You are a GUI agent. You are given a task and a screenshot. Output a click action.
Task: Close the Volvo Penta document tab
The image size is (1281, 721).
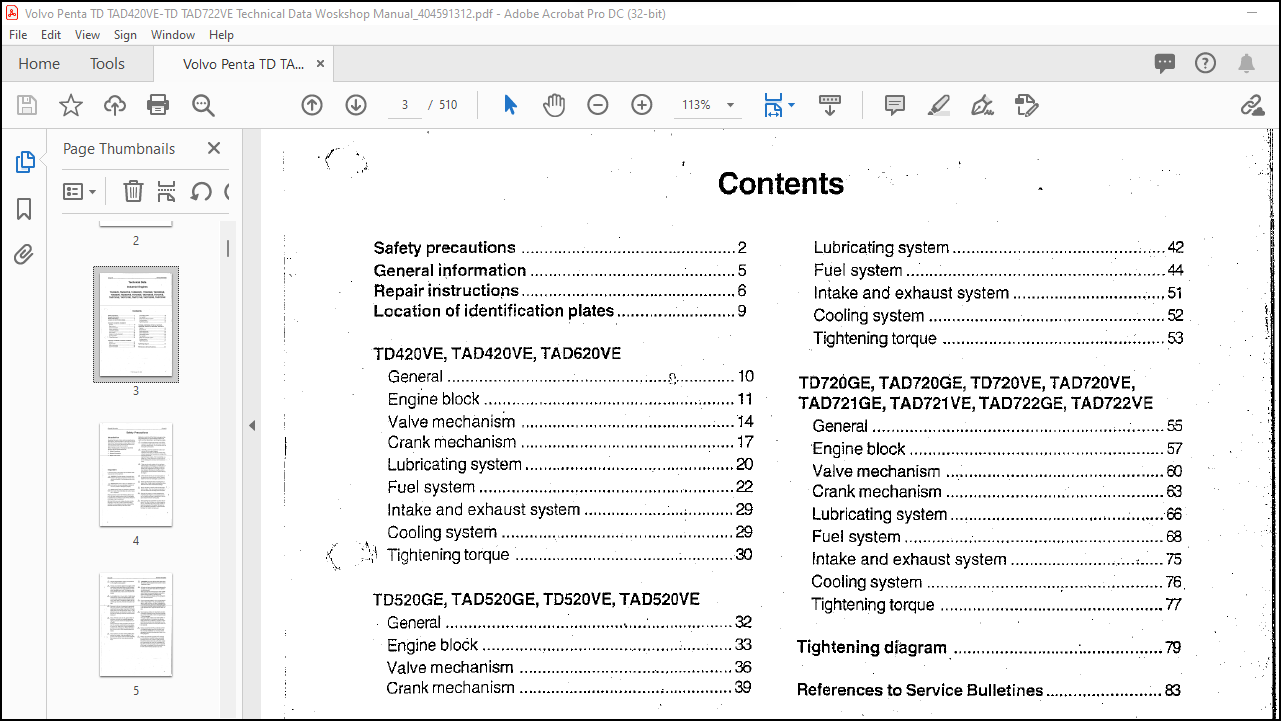pyautogui.click(x=320, y=64)
